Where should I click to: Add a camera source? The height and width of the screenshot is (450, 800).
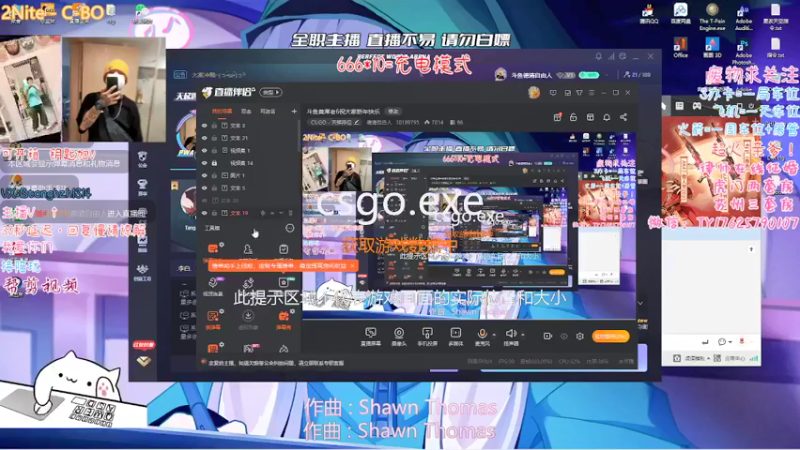tap(399, 336)
